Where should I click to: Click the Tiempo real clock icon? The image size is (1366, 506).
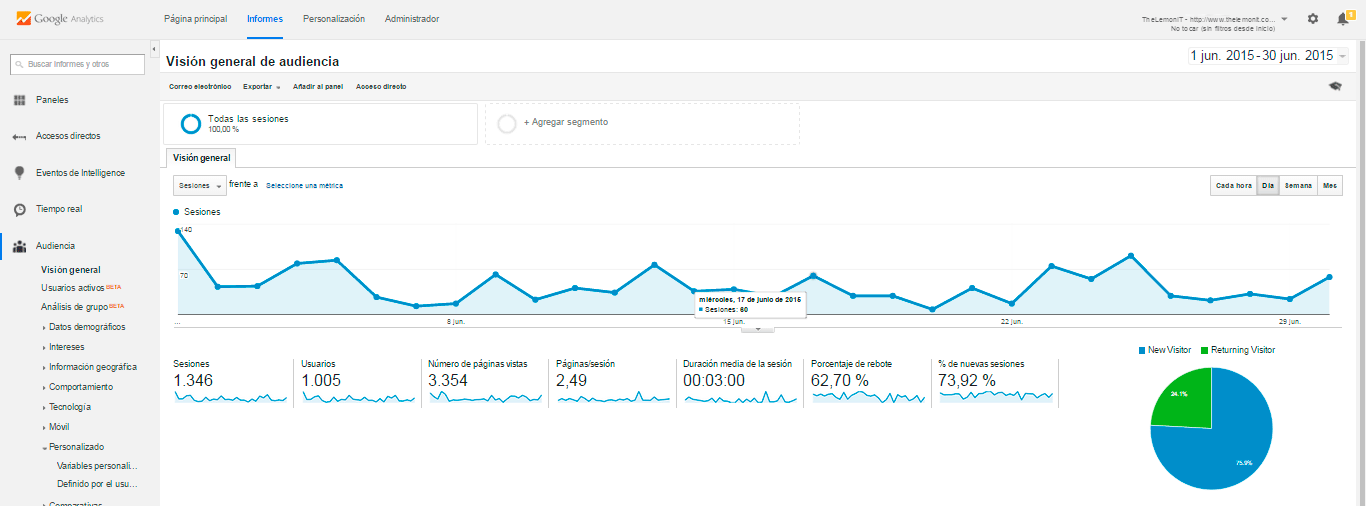click(19, 210)
